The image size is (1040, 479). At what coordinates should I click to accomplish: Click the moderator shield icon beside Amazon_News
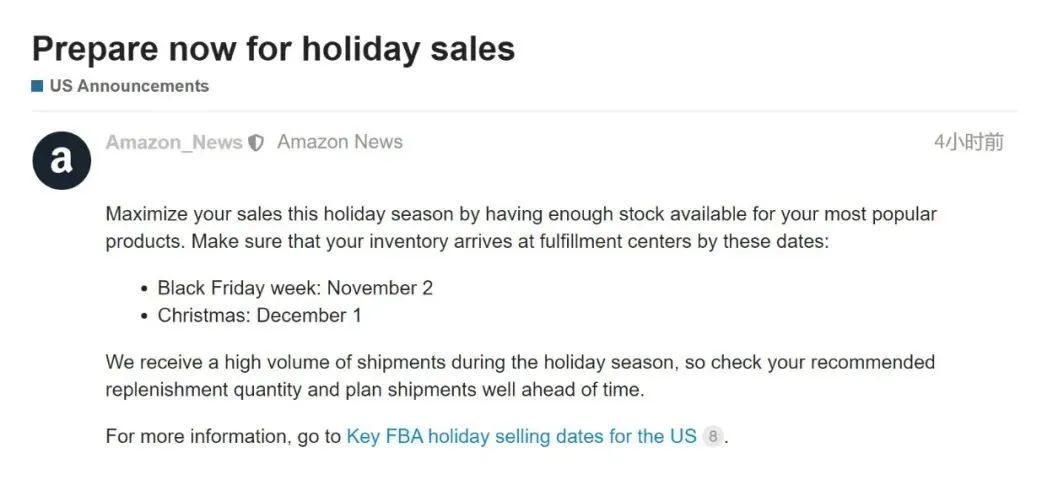click(256, 143)
